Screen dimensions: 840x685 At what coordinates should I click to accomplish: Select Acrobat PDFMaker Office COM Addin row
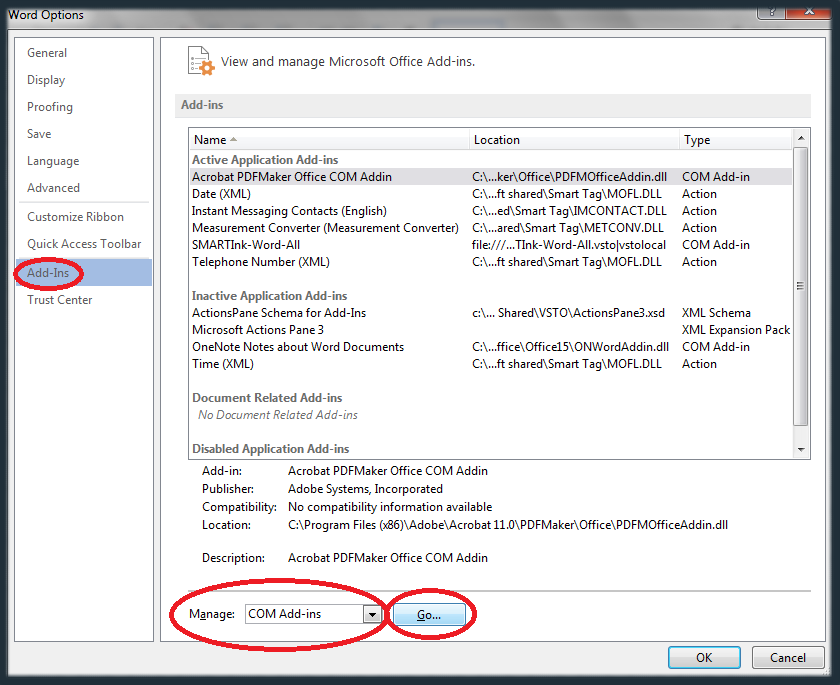(292, 177)
